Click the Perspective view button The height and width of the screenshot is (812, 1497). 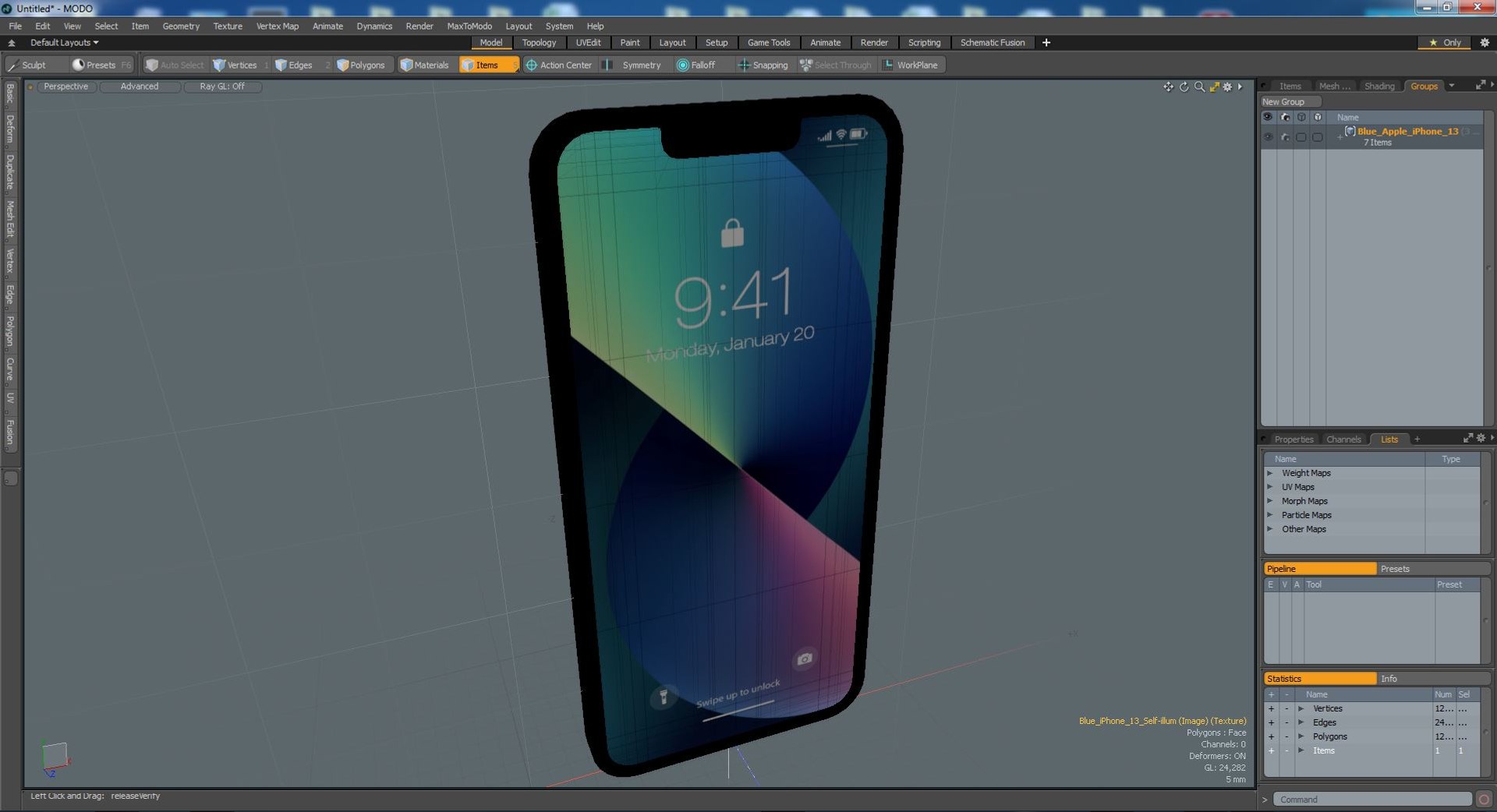(65, 86)
